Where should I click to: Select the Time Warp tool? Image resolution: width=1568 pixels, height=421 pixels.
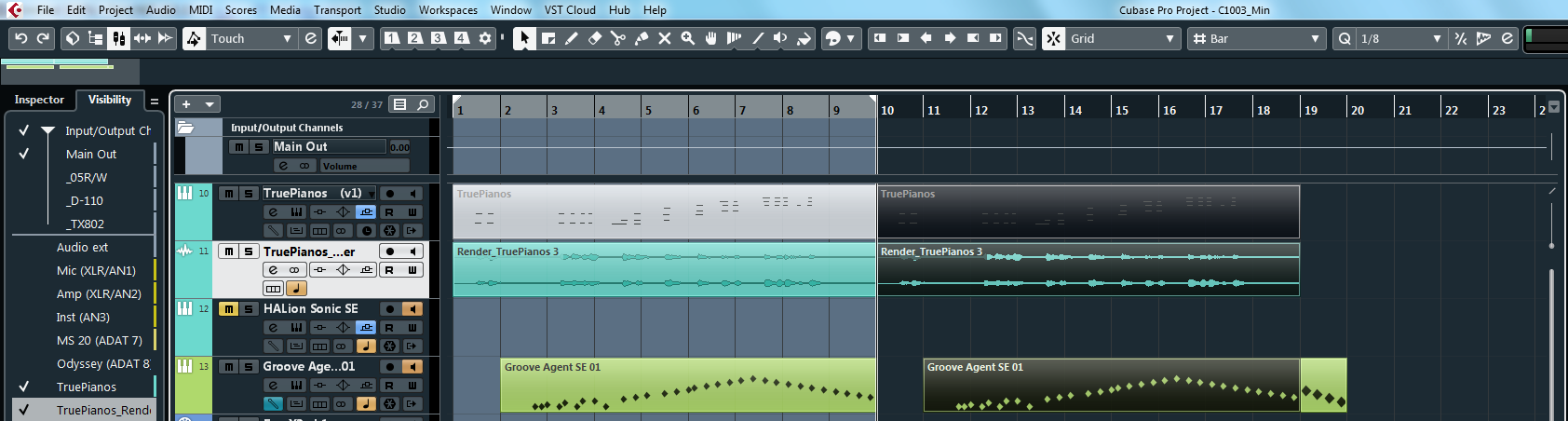tap(735, 38)
